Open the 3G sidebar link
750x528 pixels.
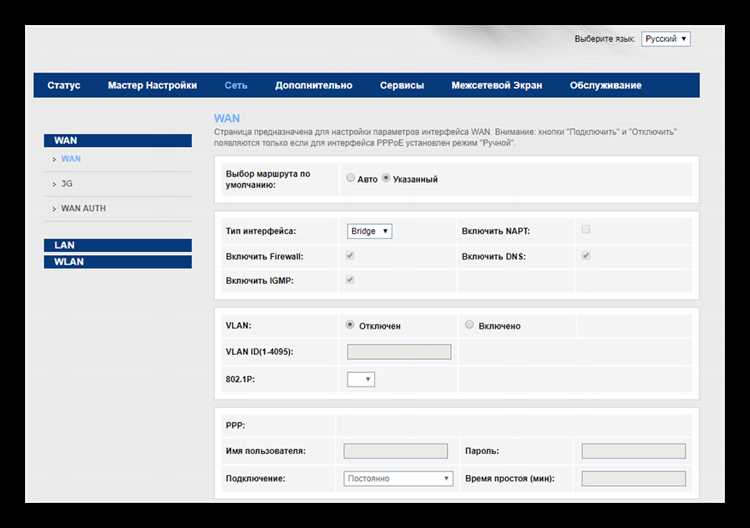(x=66, y=184)
